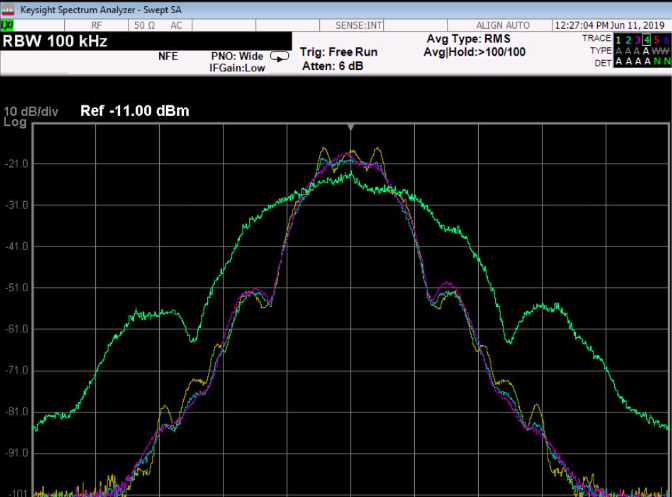Toggle the IFGain:Low setting
Viewport: 672px width, 497px height.
(x=237, y=66)
